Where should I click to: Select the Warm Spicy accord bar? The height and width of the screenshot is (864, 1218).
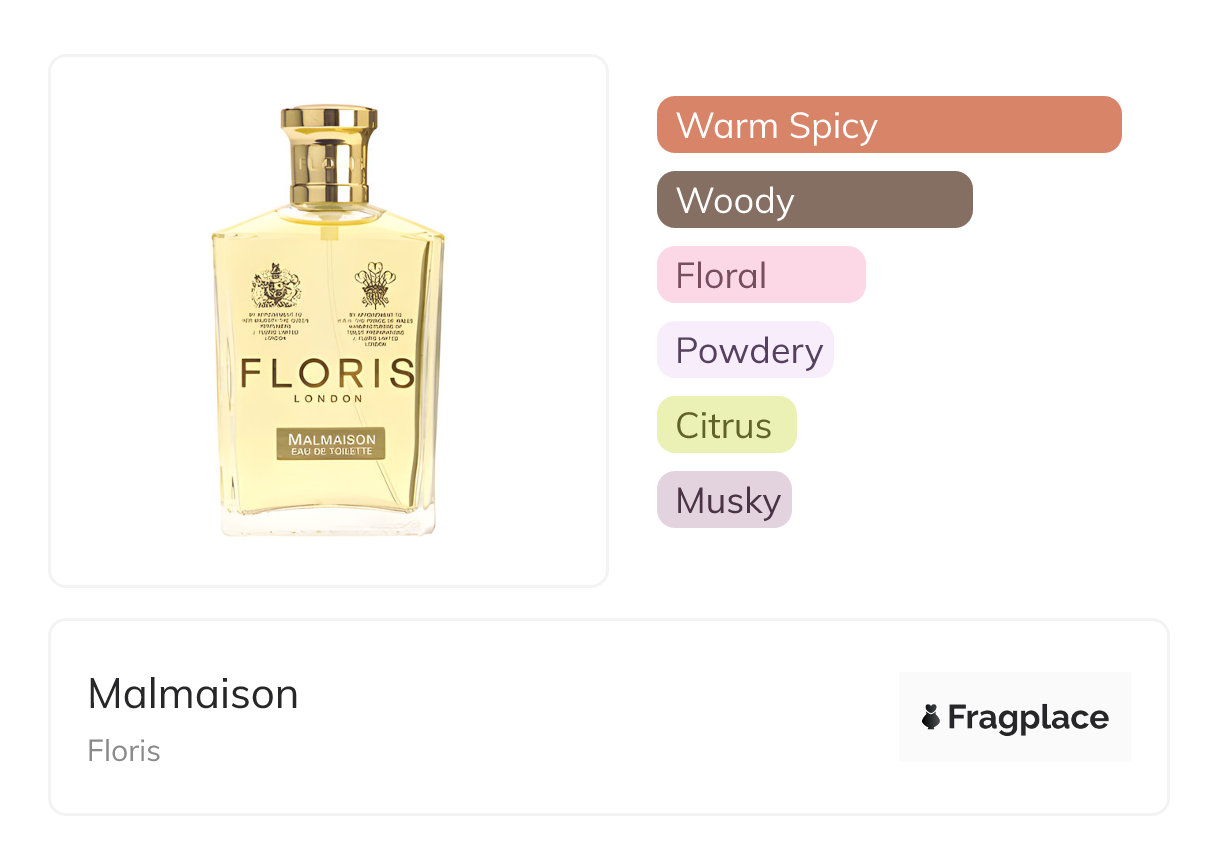(x=888, y=125)
